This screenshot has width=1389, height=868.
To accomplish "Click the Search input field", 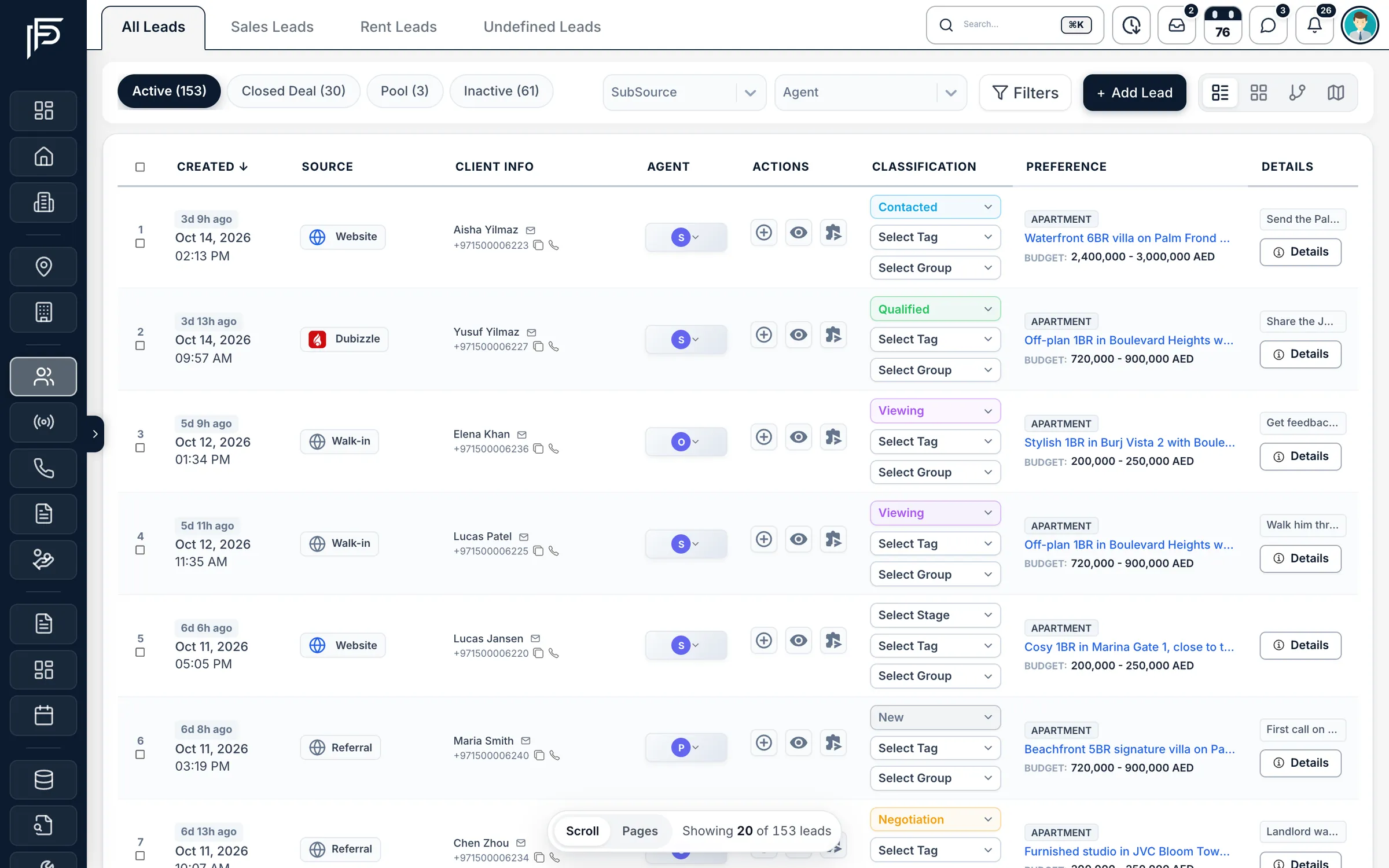I will click(1015, 25).
